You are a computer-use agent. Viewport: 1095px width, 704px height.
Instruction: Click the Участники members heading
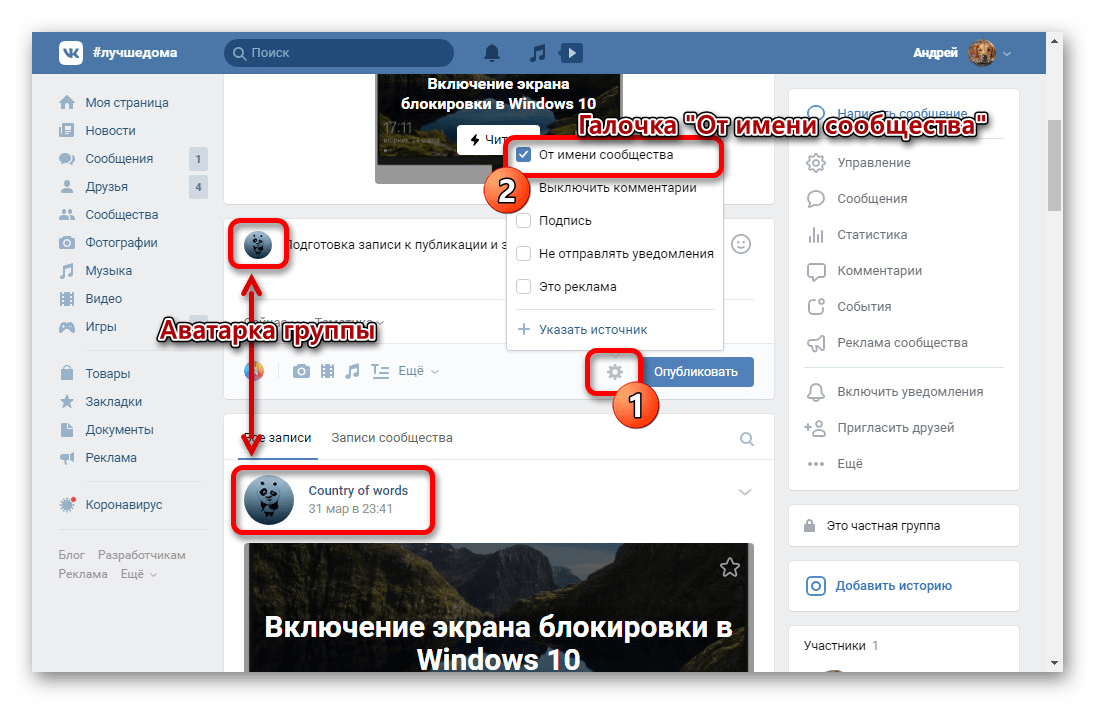pos(835,645)
